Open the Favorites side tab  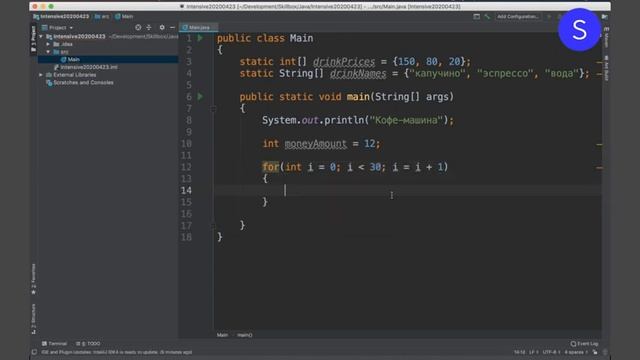click(x=33, y=279)
